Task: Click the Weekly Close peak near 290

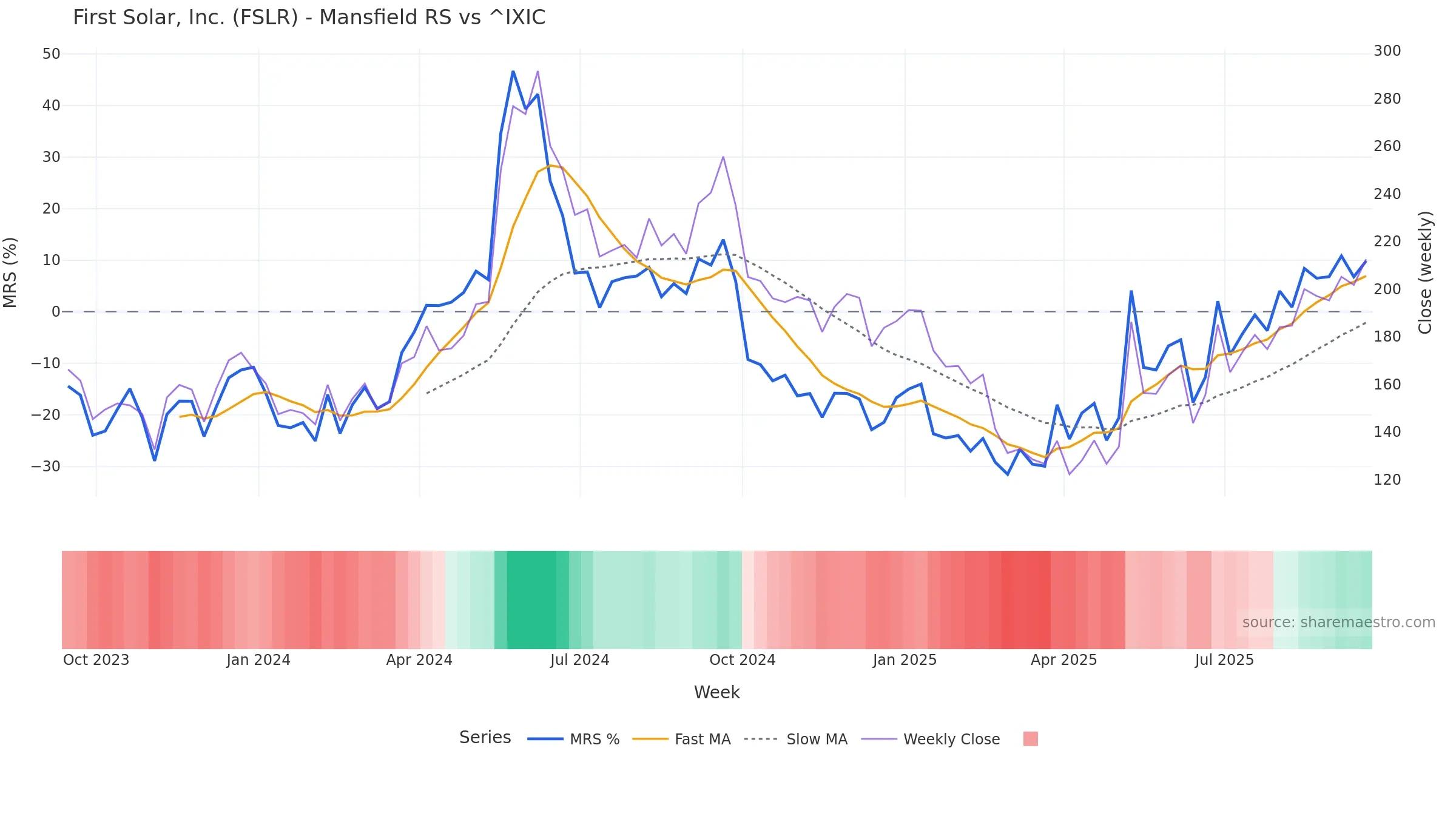Action: 538,72
